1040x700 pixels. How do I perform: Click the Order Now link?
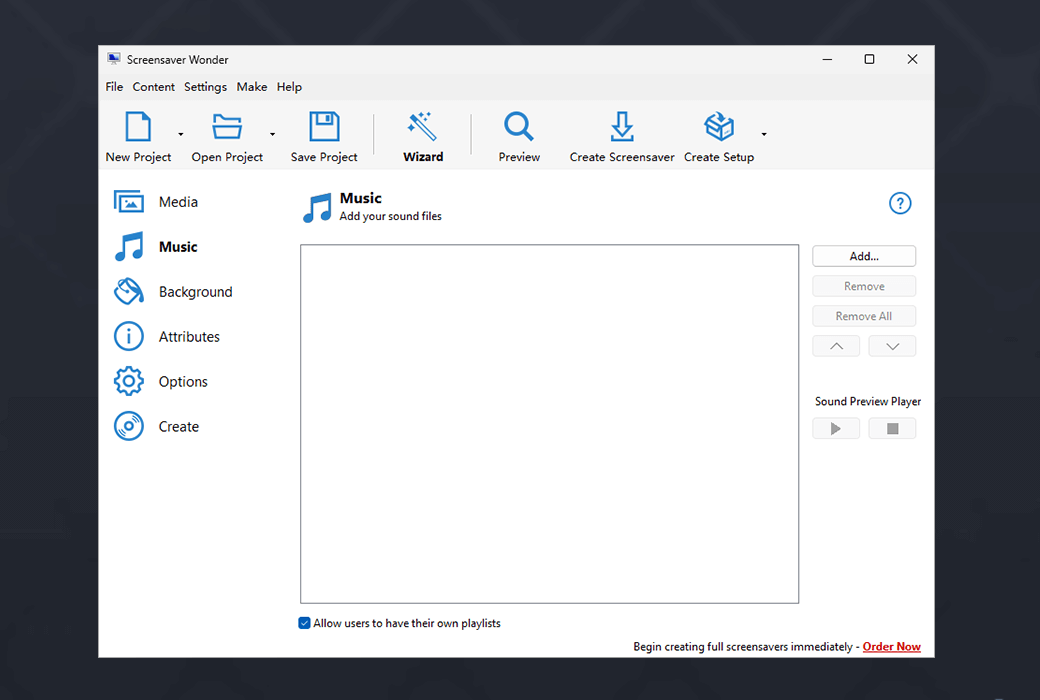point(891,646)
